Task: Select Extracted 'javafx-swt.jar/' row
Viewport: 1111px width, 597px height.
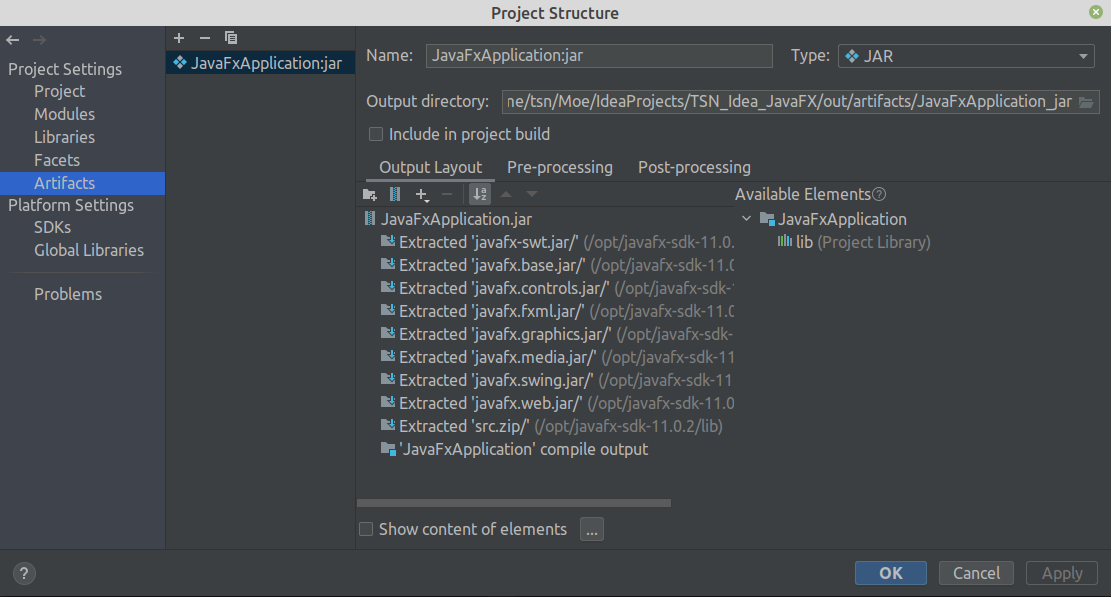Action: 546,242
